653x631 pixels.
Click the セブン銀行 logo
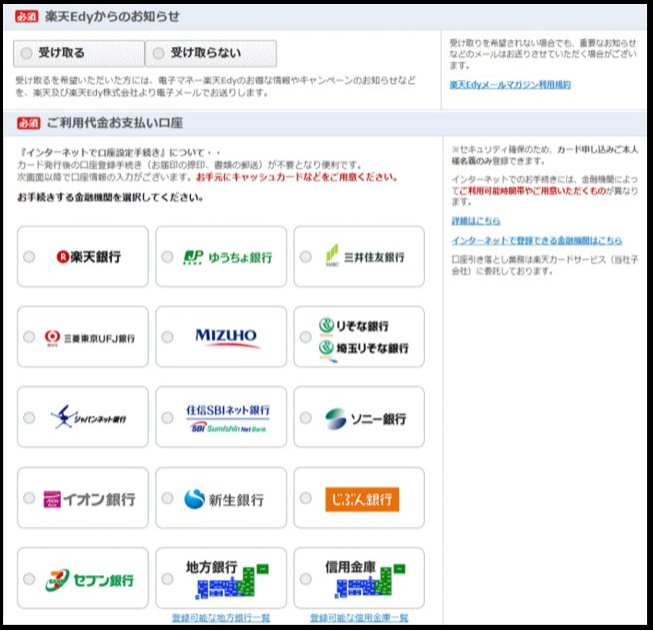(90, 580)
